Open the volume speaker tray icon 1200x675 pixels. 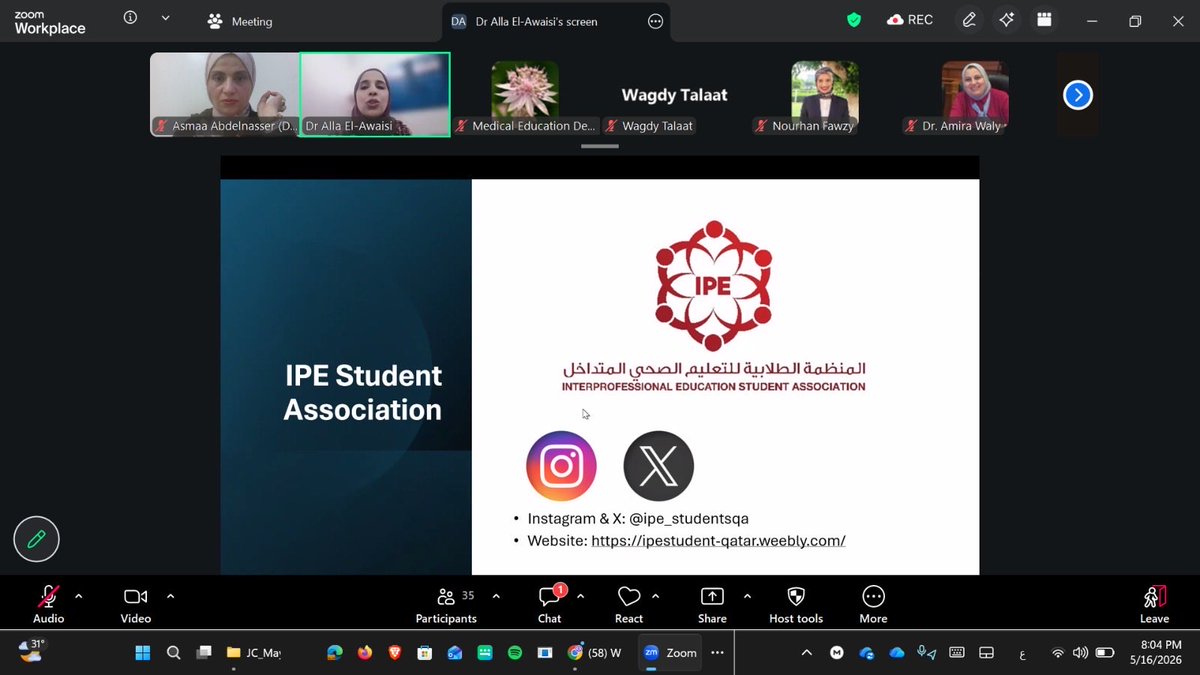pyautogui.click(x=1080, y=653)
